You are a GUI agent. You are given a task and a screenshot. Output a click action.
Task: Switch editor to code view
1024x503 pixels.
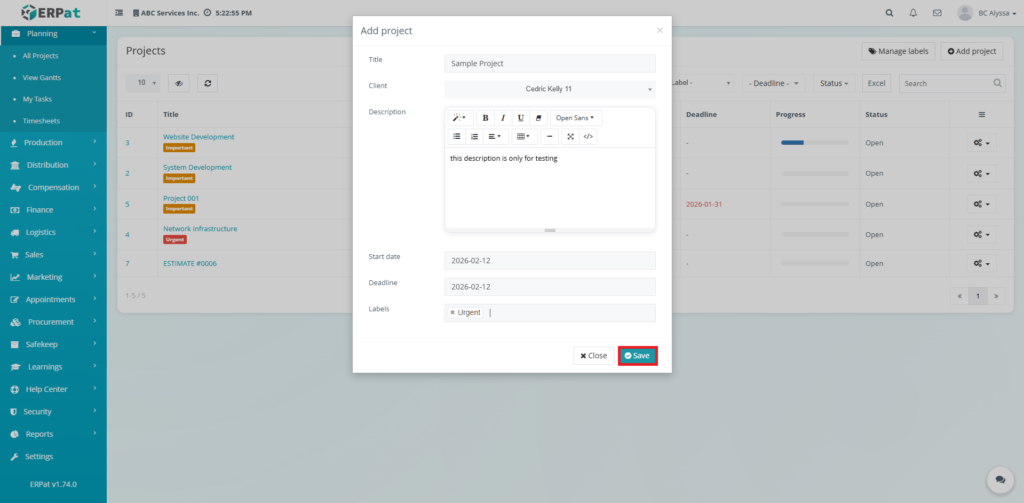point(588,137)
